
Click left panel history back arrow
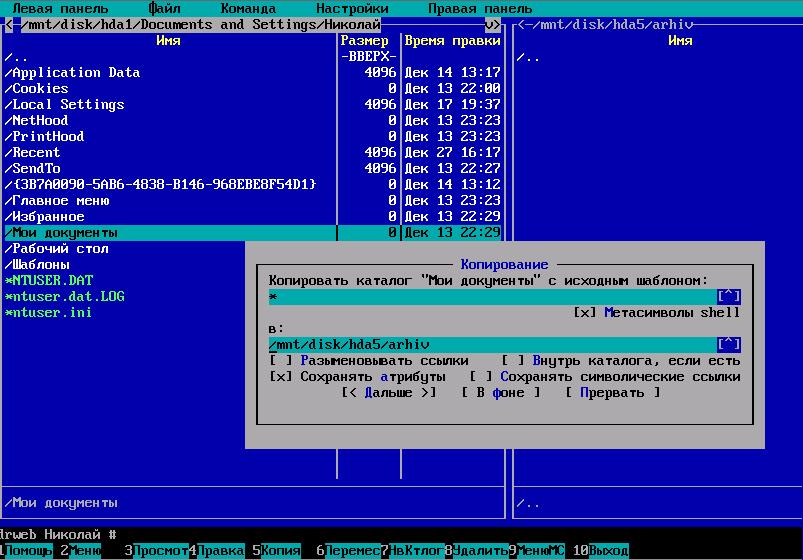click(x=8, y=25)
